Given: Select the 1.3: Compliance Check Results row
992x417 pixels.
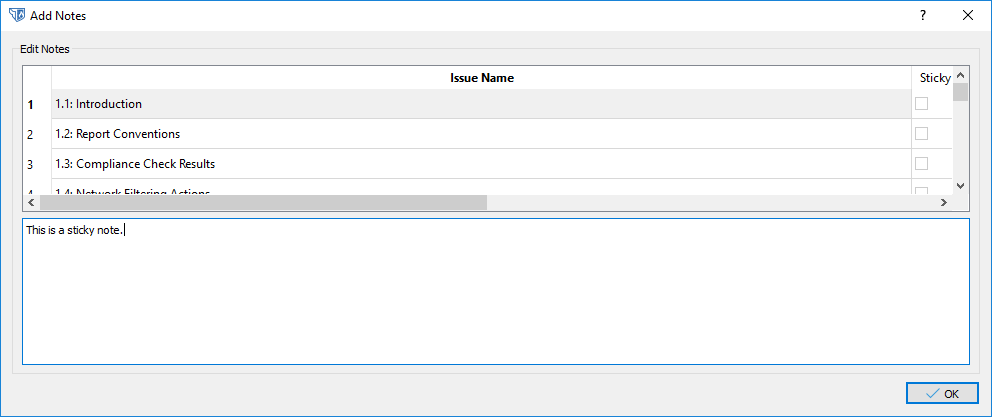Looking at the screenshot, I should [481, 163].
